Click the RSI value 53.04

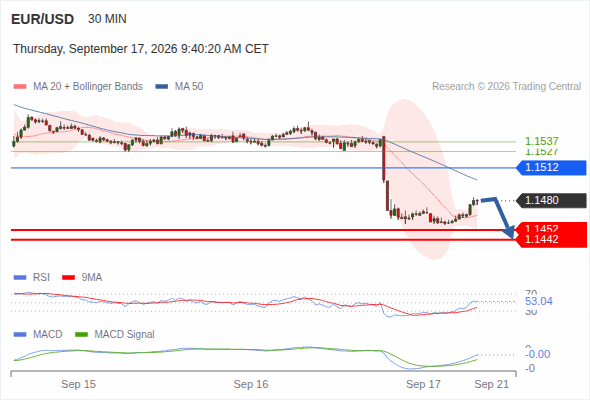(x=539, y=301)
